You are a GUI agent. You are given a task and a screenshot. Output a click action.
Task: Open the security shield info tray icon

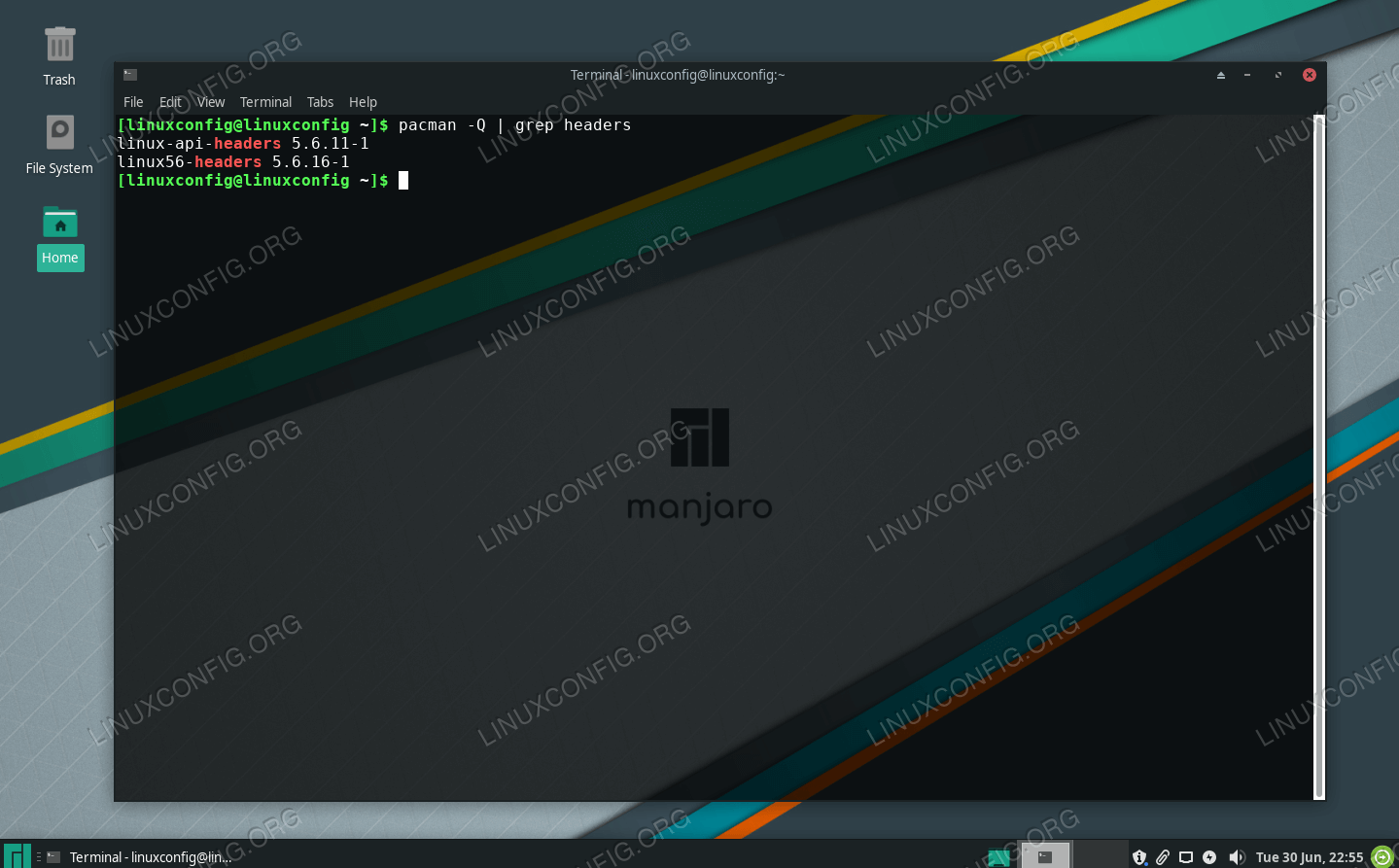pos(1139,857)
